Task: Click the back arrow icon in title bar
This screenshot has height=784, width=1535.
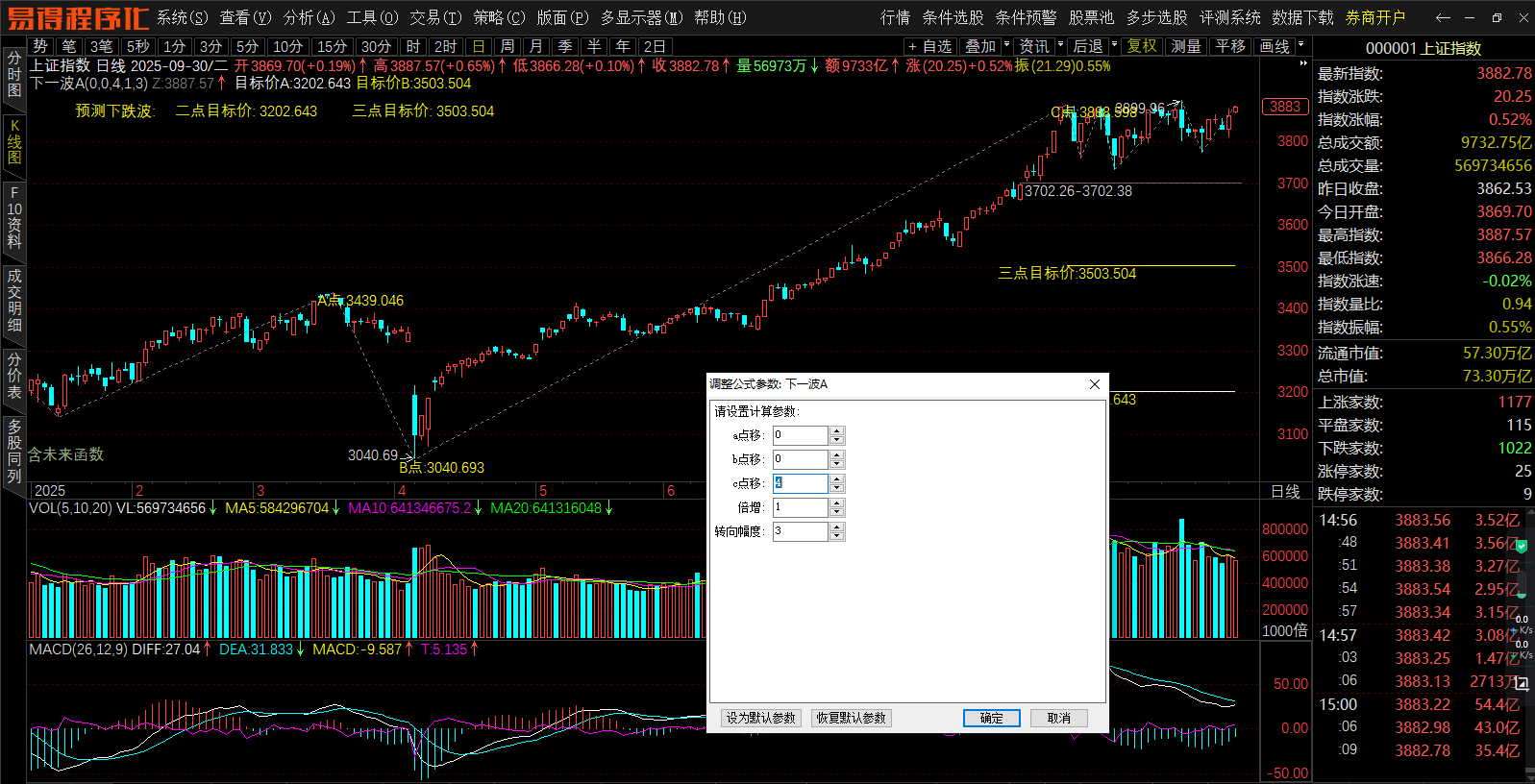Action: [x=1442, y=17]
